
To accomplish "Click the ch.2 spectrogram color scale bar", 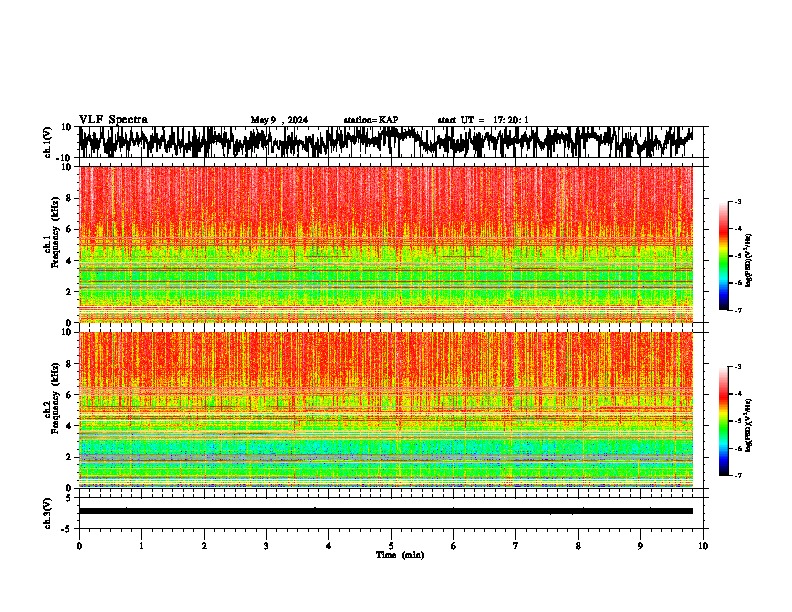I will point(723,421).
